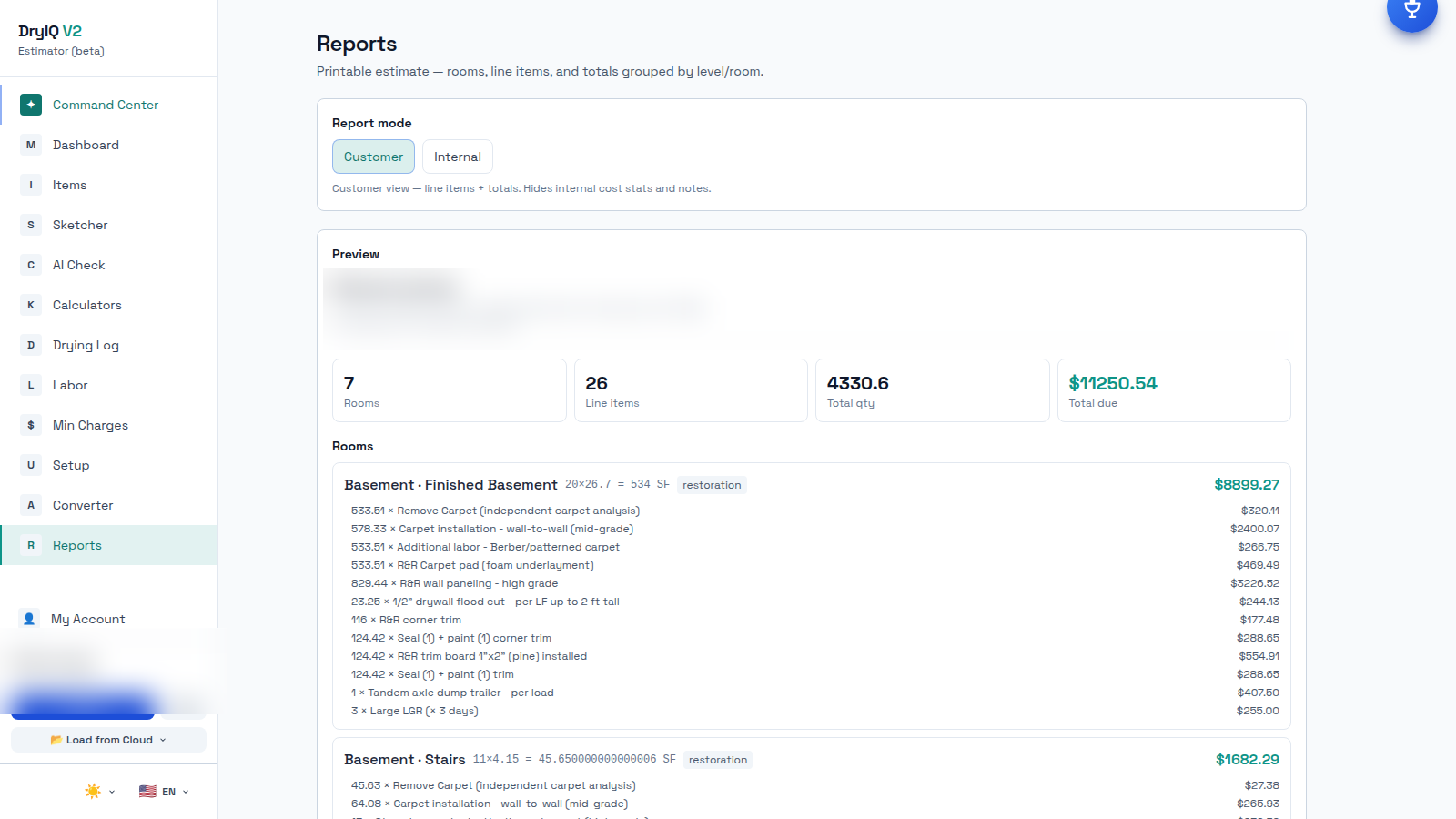Click the My Account person icon

point(29,619)
